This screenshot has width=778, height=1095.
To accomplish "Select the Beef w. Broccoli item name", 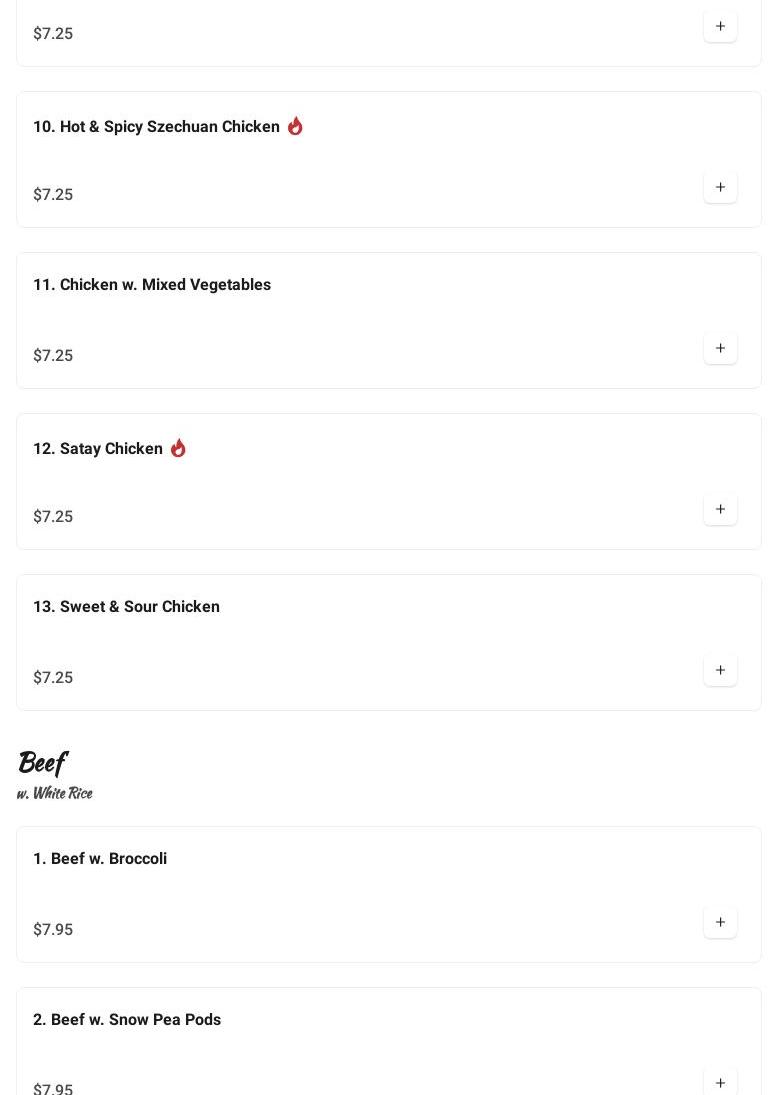I will tap(100, 859).
